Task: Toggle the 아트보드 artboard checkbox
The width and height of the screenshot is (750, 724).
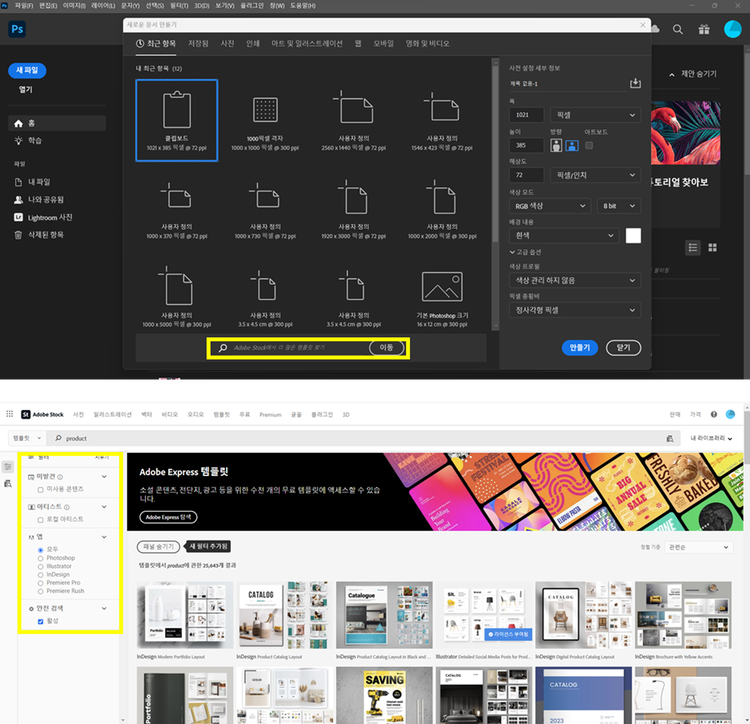Action: pos(589,145)
